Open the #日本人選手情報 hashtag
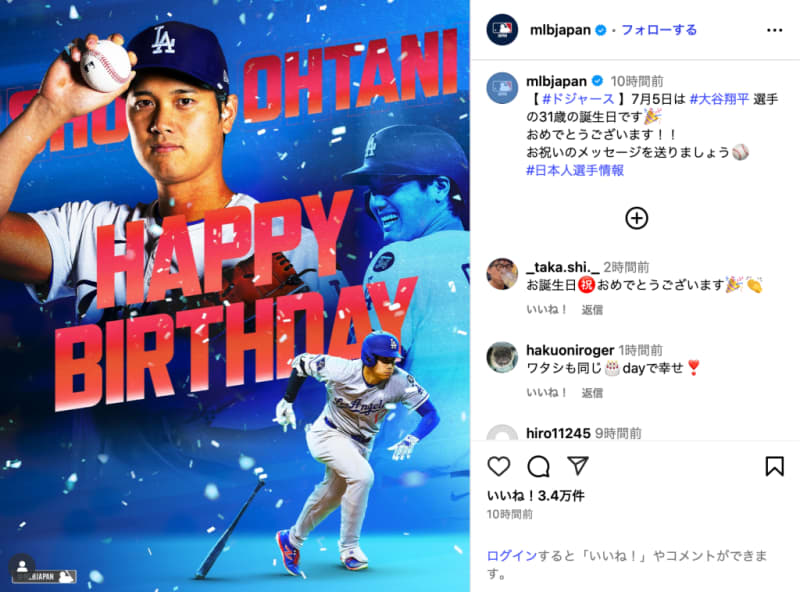This screenshot has height=592, width=800. click(x=575, y=170)
